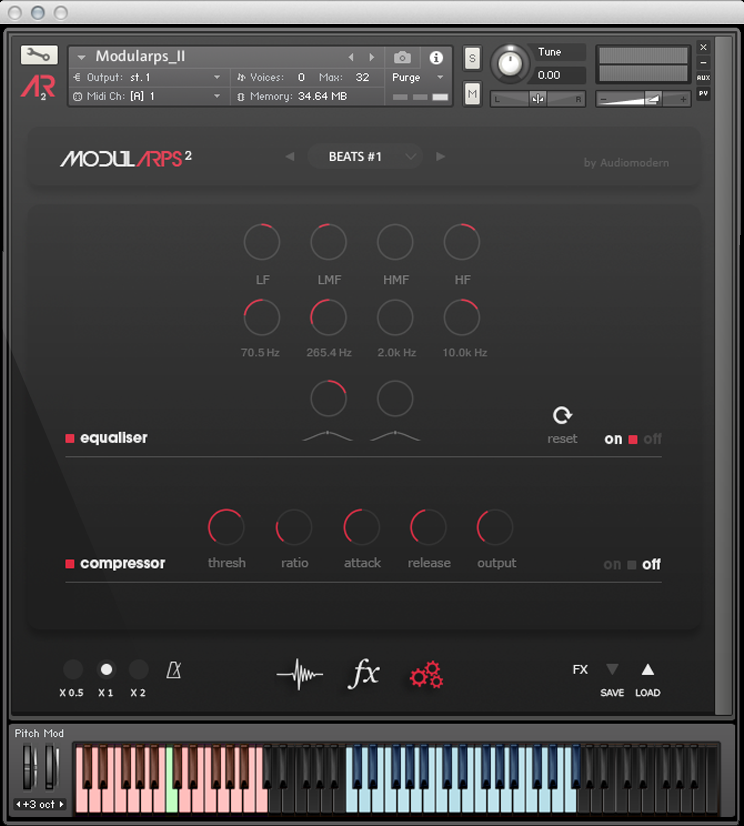Switch to the red gears settings page

(x=427, y=675)
